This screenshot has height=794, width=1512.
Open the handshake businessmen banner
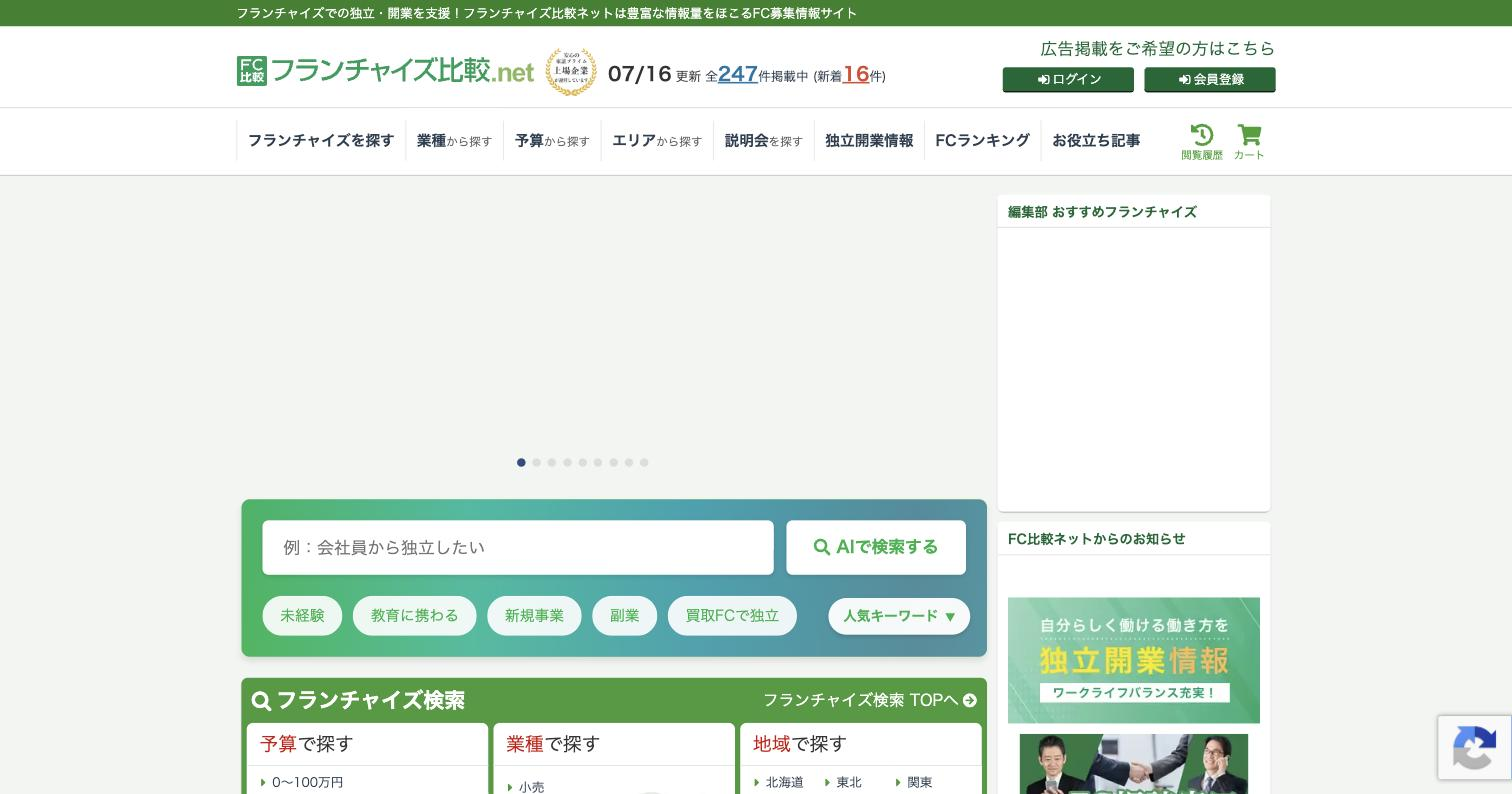tap(1134, 764)
